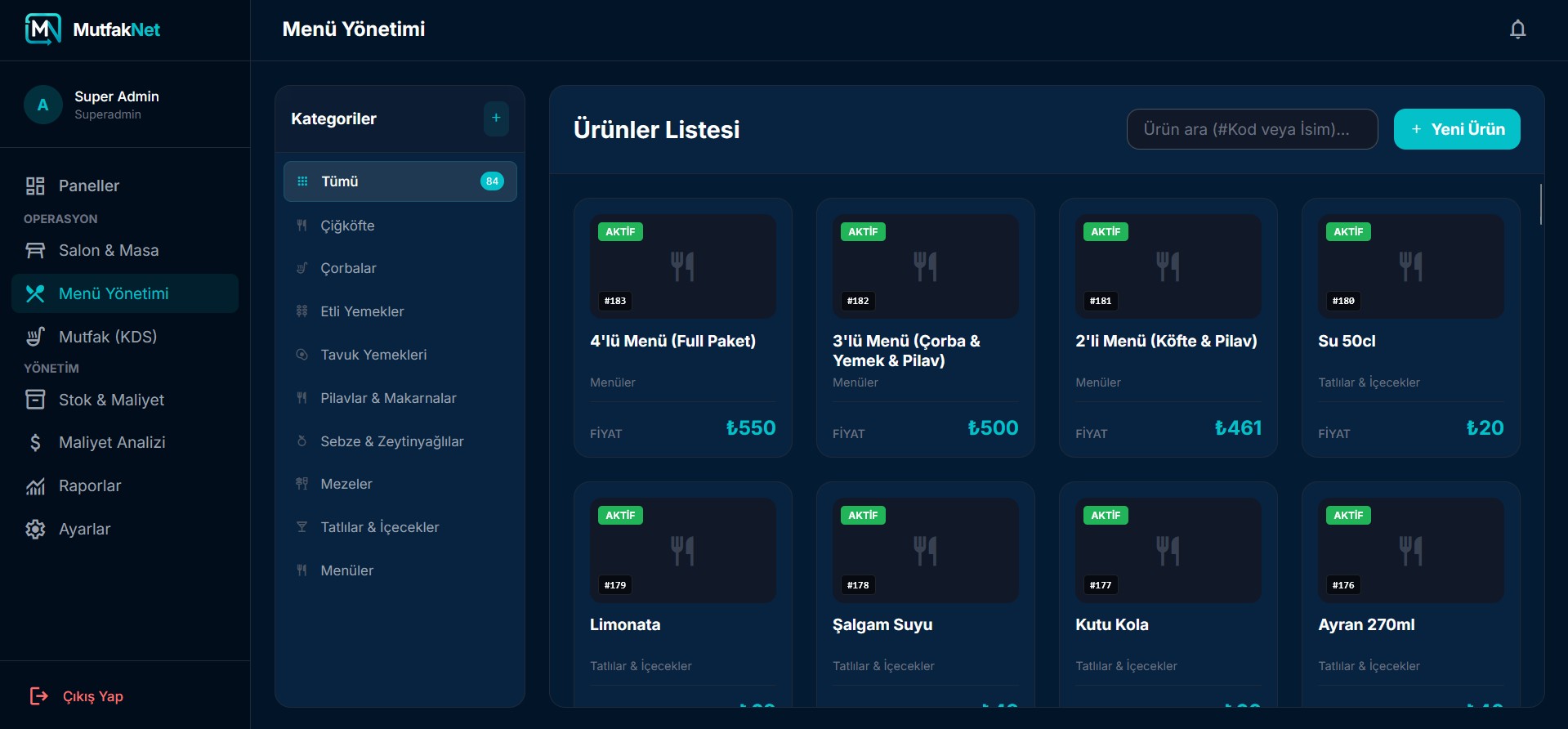Click the Tümü grid icon
Screen dimensions: 1568x729
tap(302, 181)
